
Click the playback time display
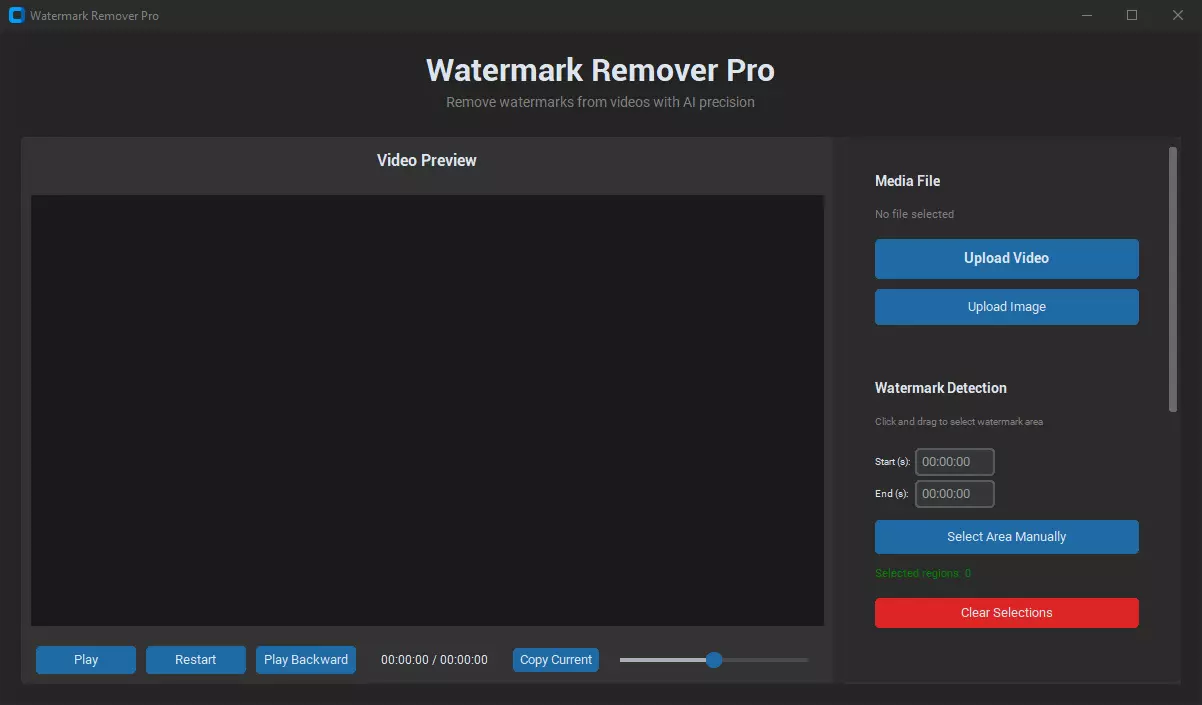434,659
